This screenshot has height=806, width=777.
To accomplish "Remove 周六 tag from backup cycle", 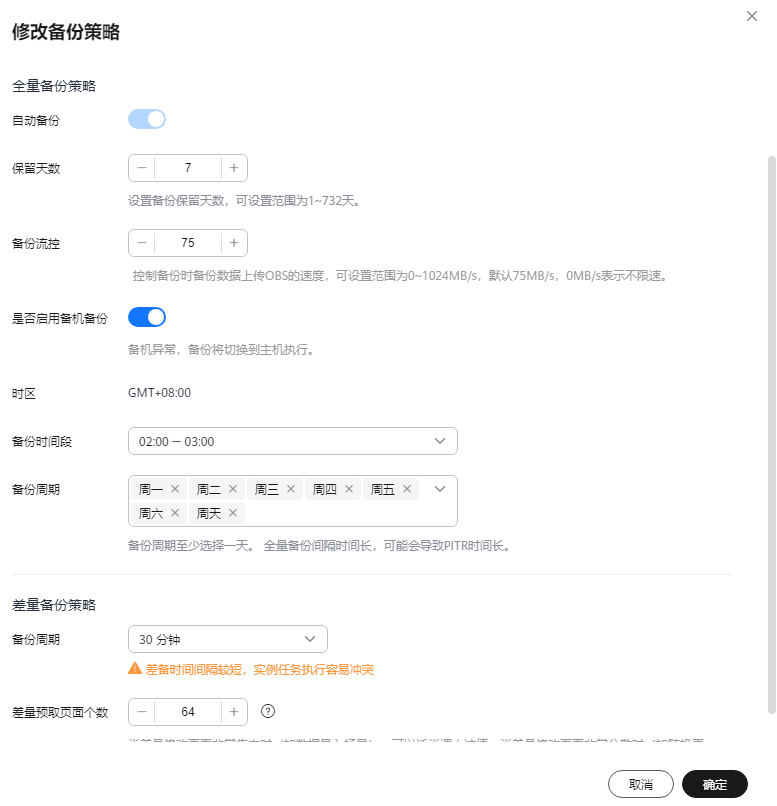I will 175,512.
